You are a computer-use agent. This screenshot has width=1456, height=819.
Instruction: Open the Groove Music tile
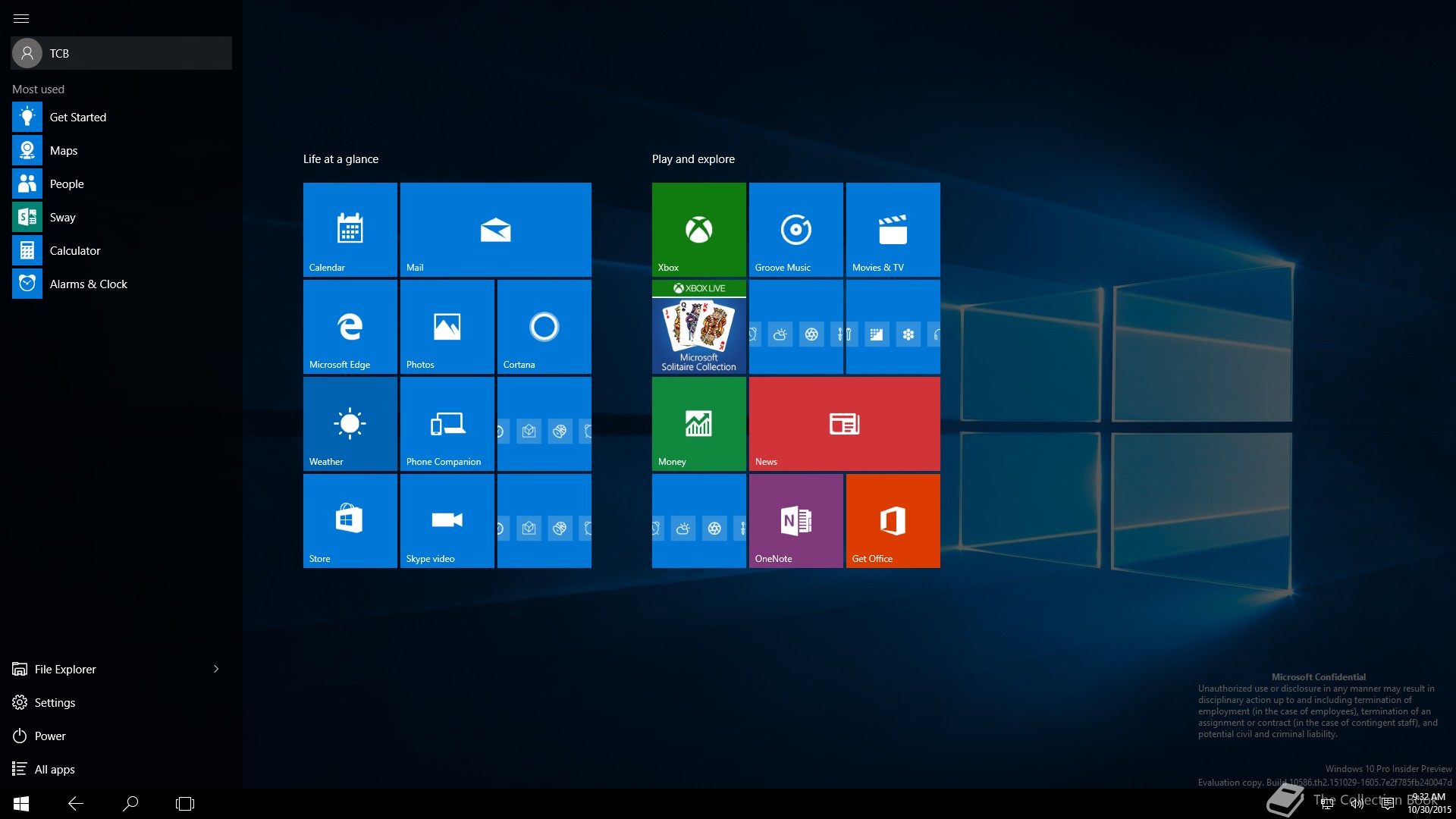click(795, 229)
